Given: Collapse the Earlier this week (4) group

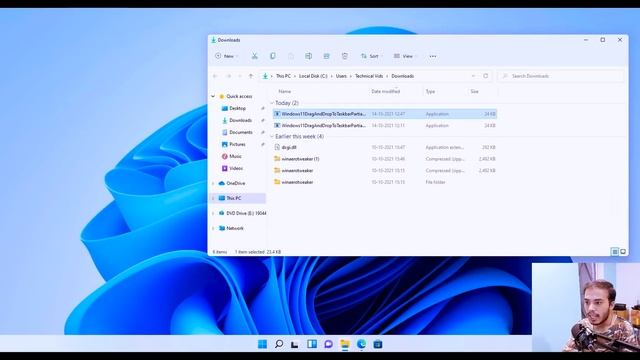Looking at the screenshot, I should [x=272, y=136].
